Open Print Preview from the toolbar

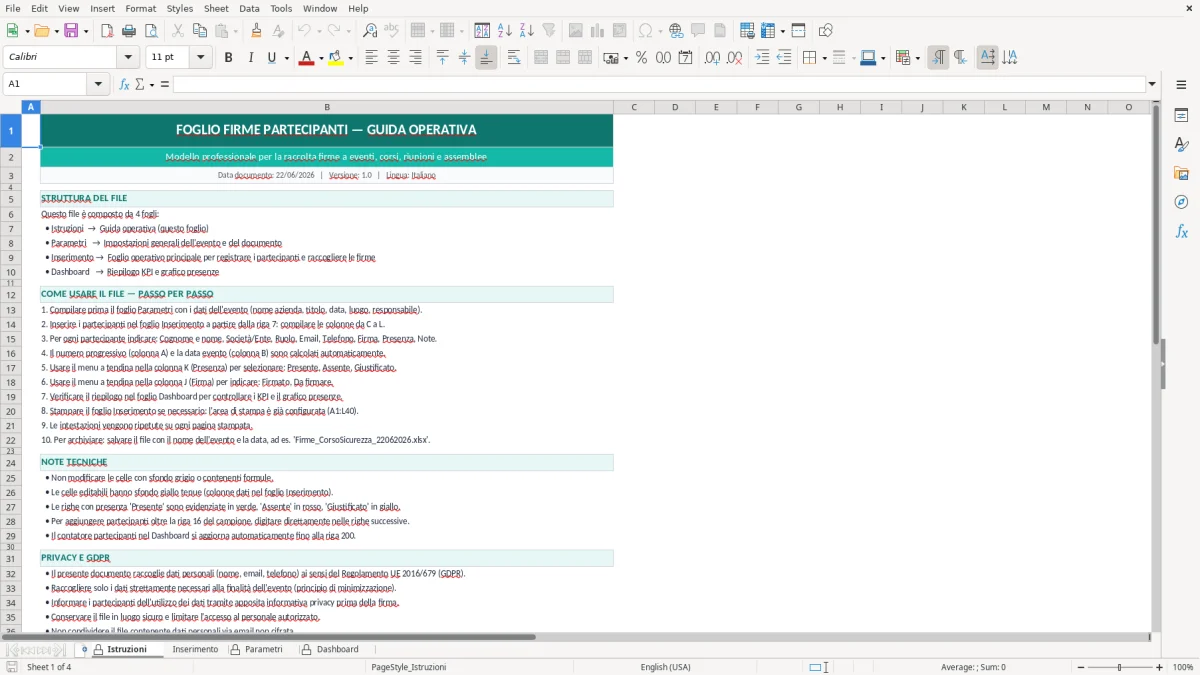click(x=150, y=31)
